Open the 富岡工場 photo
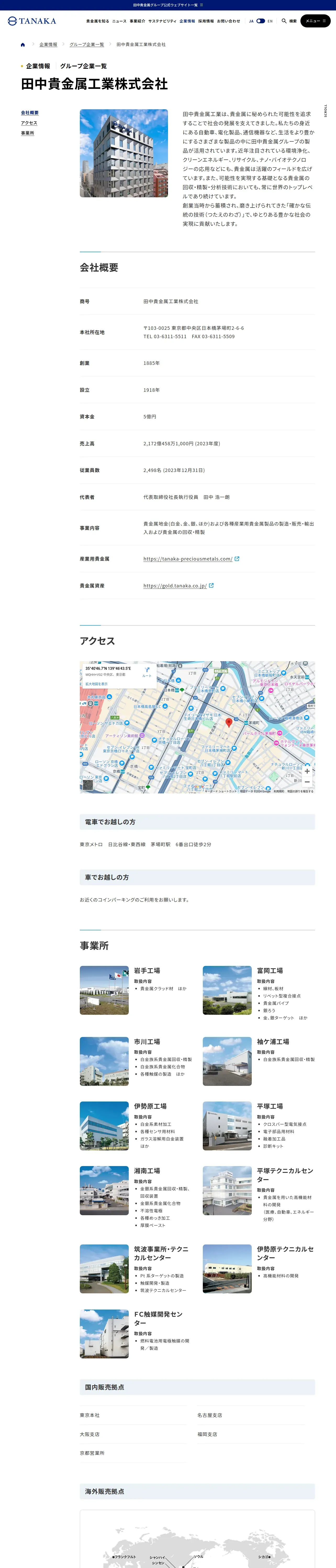Viewport: 336px width, 1568px height. [x=227, y=990]
